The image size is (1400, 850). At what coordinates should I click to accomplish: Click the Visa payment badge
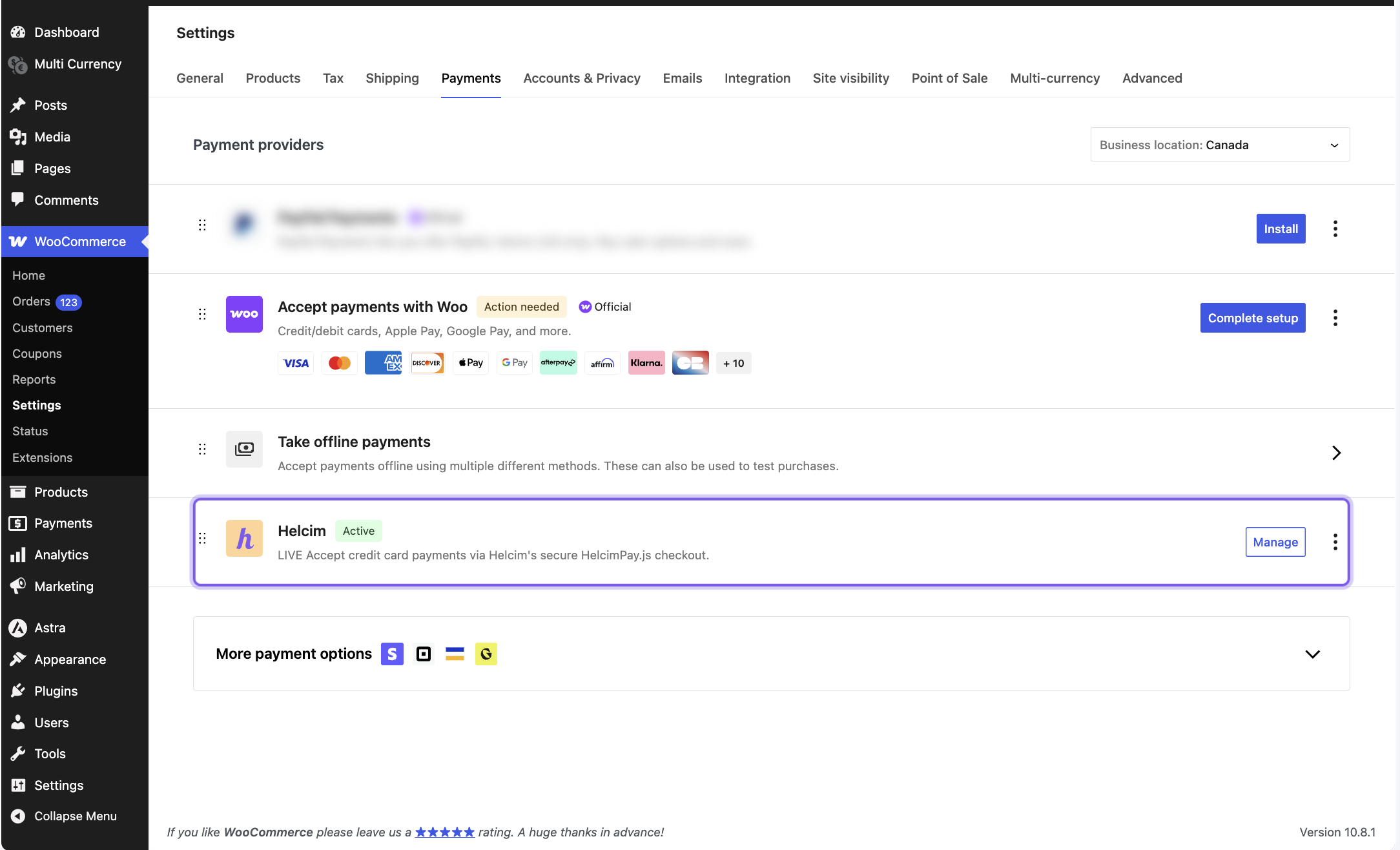pos(296,363)
